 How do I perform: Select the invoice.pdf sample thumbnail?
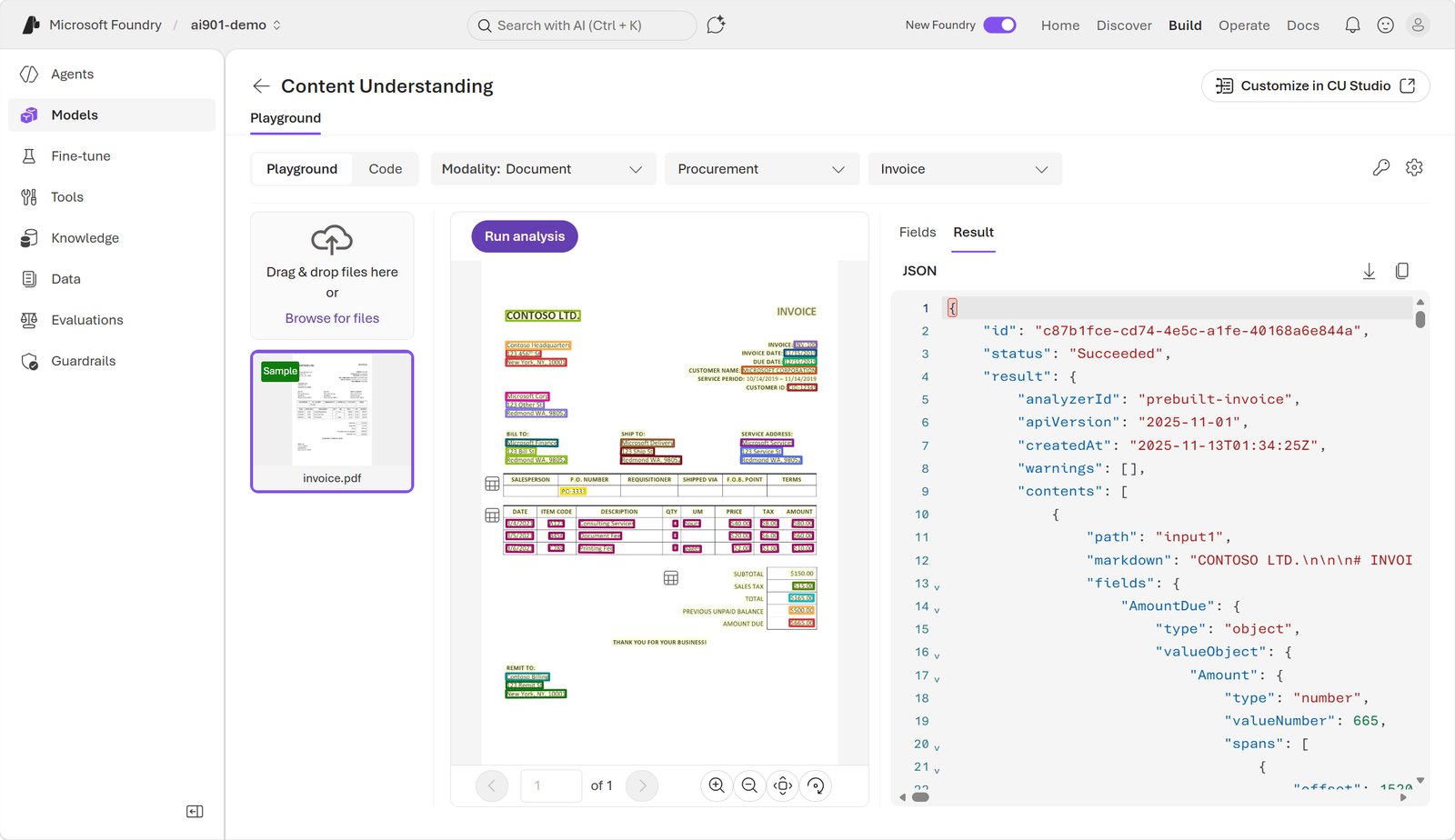click(x=332, y=422)
